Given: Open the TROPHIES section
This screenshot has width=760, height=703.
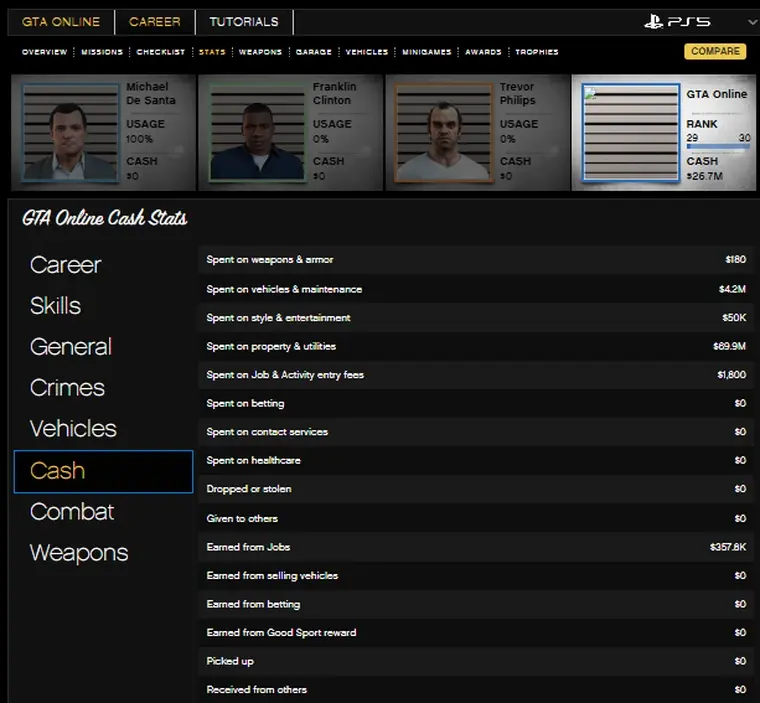Looking at the screenshot, I should (537, 52).
